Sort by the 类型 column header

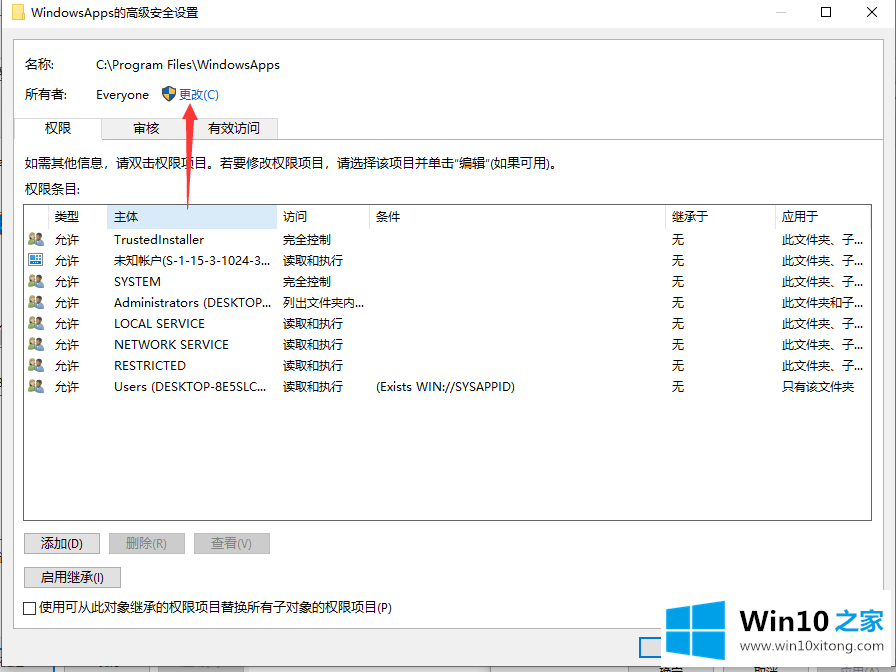click(x=78, y=217)
